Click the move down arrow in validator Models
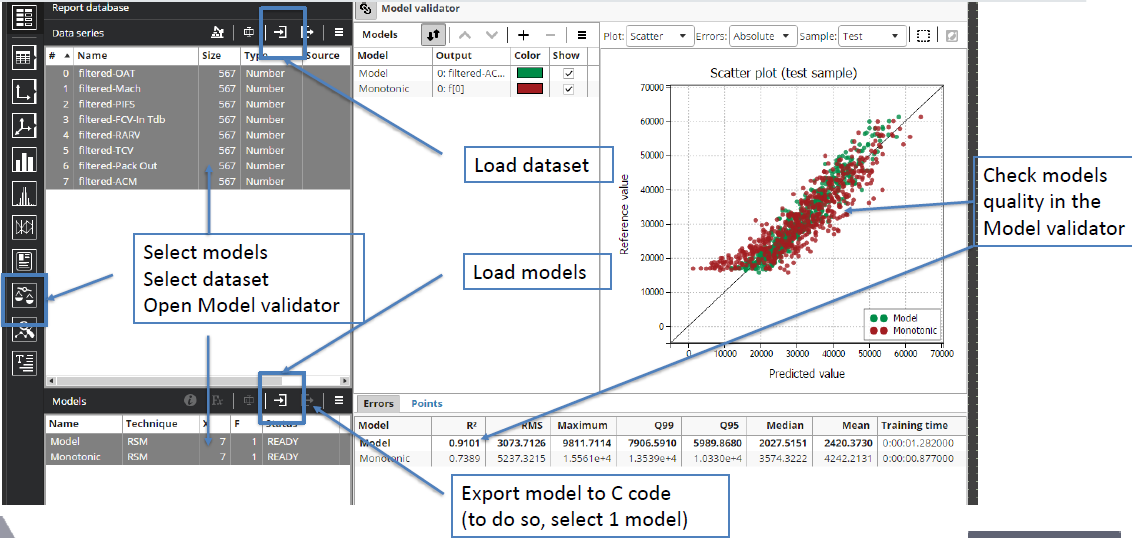1132x538 pixels. click(x=492, y=35)
